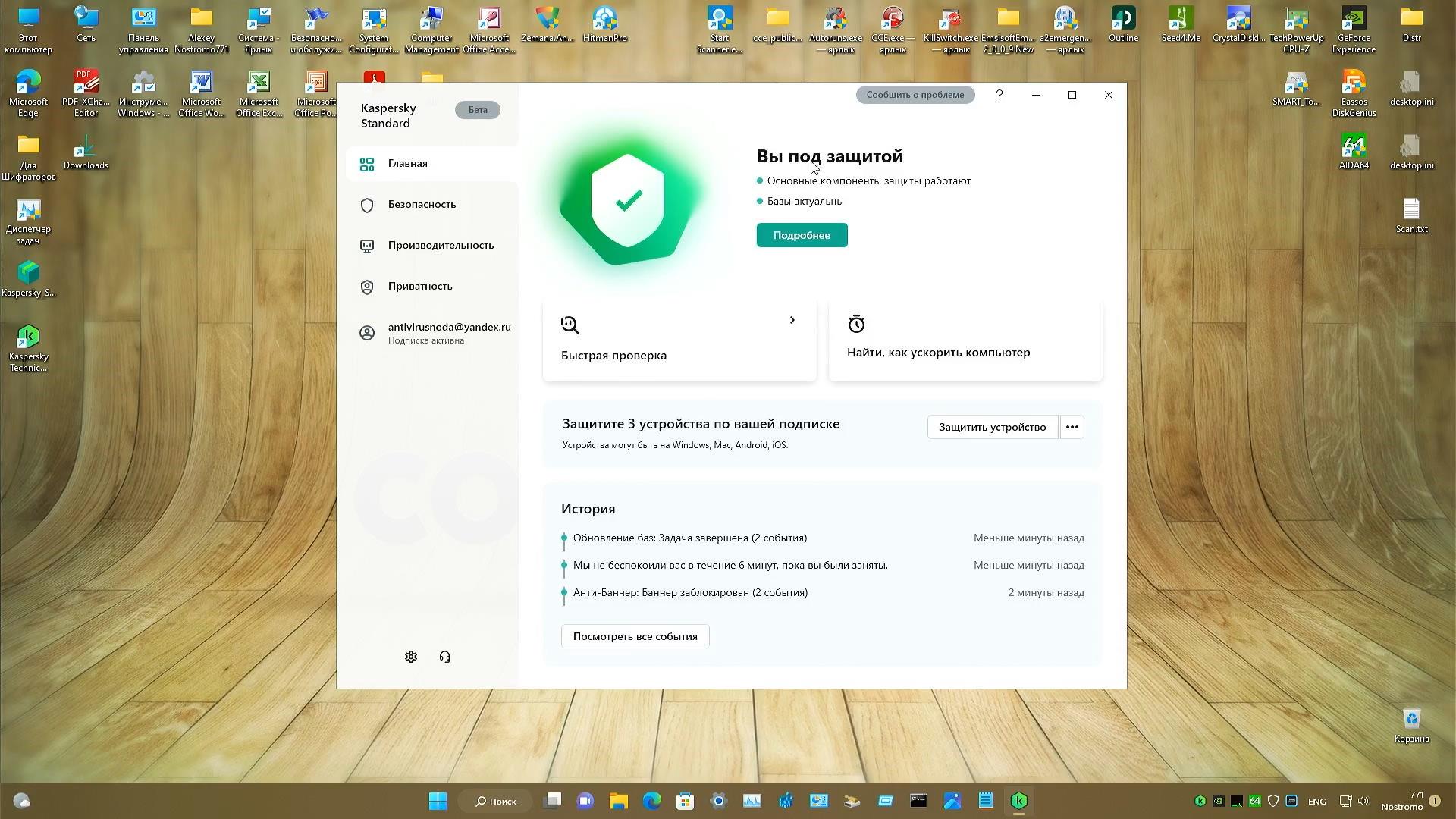Expand Быстрая проверка arrow chevron
This screenshot has width=1456, height=819.
click(792, 320)
